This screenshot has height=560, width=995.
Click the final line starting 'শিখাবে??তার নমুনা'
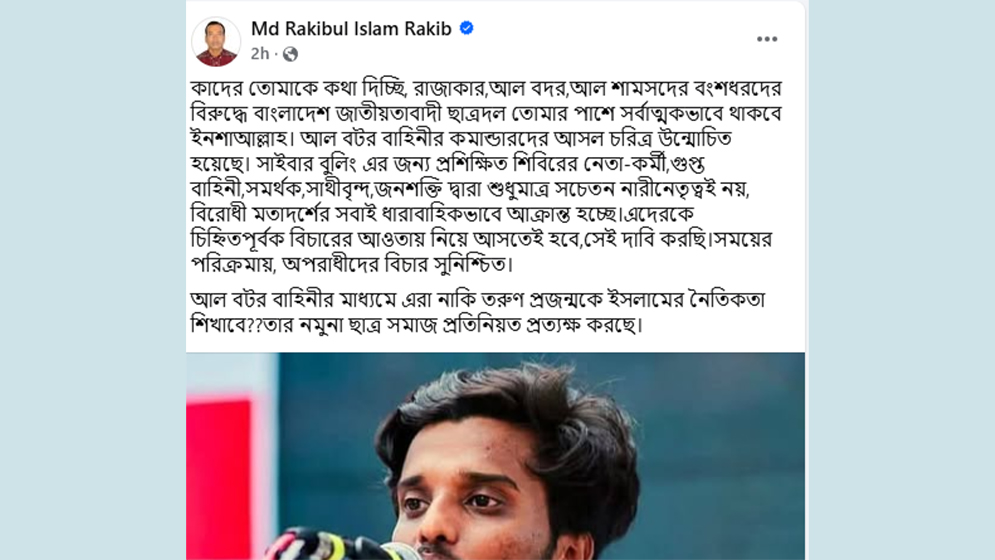pos(416,325)
